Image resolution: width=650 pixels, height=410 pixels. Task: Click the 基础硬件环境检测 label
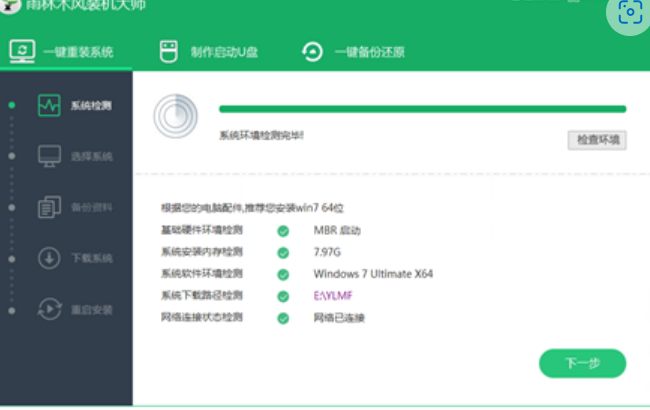pos(201,230)
